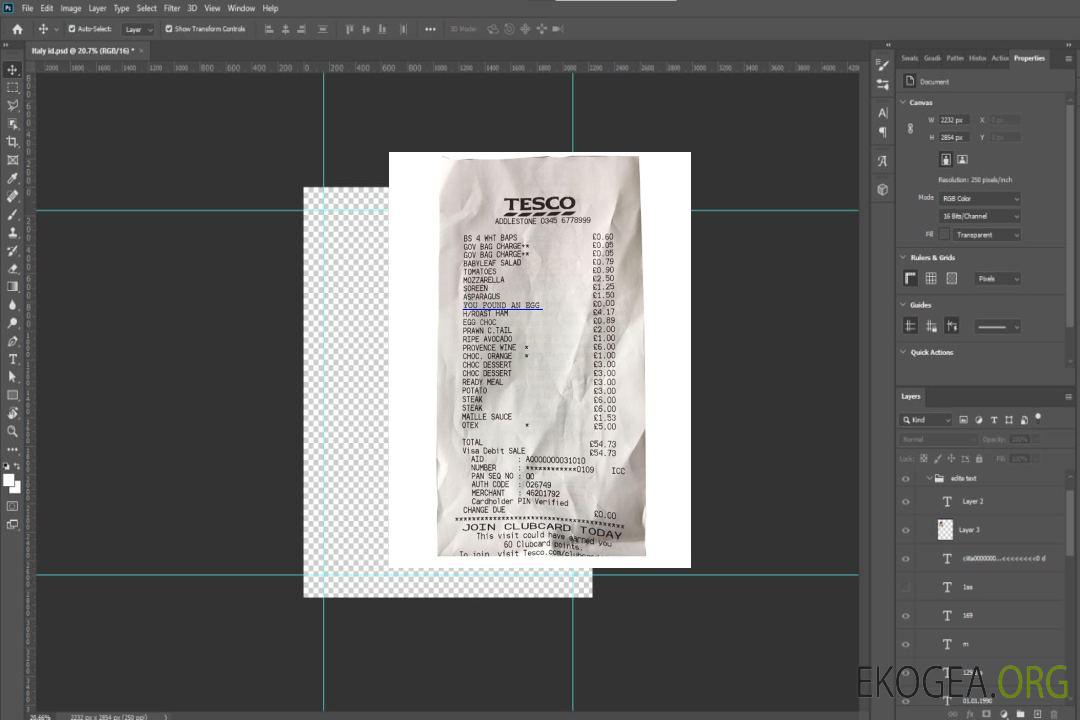Toggle Show Transform Controls checkbox
1080x720 pixels.
[x=169, y=29]
